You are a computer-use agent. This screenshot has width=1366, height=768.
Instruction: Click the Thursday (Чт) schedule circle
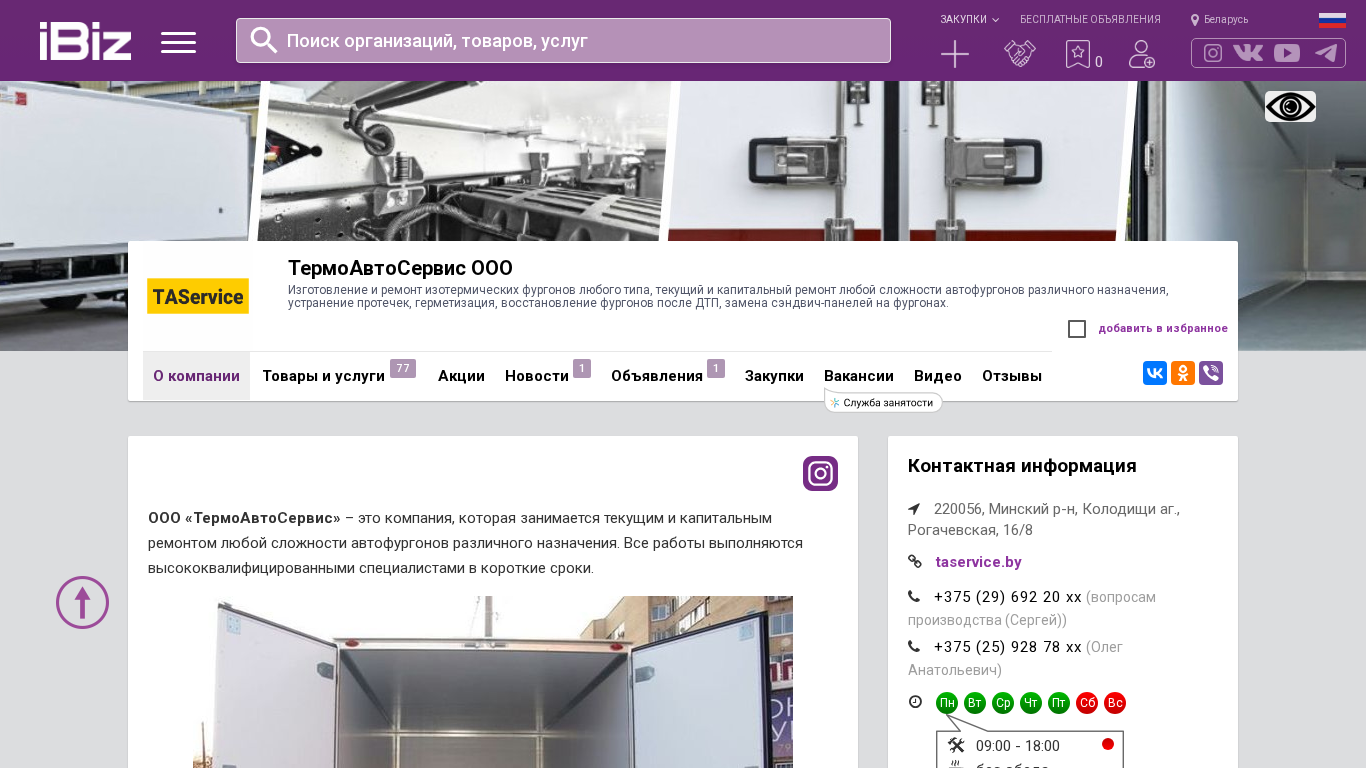(x=1031, y=703)
